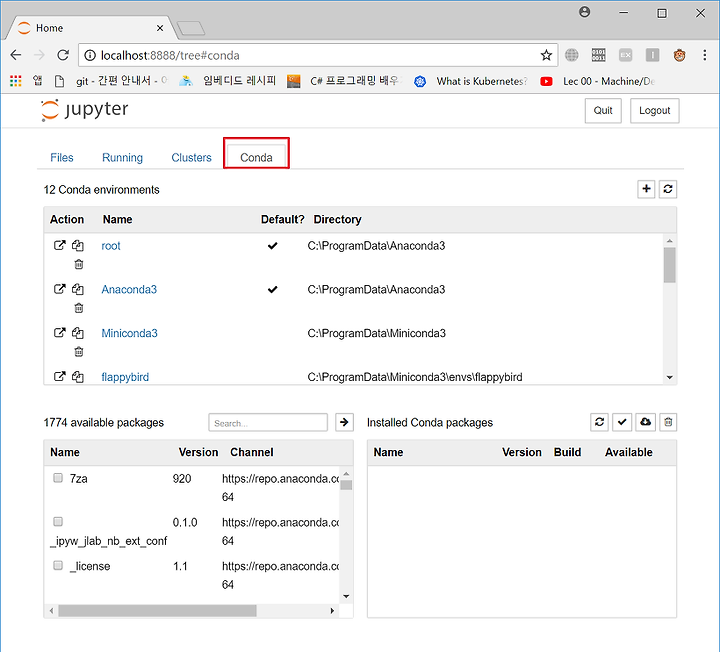Export the Anaconda3 environment
The image size is (720, 652).
(x=60, y=289)
